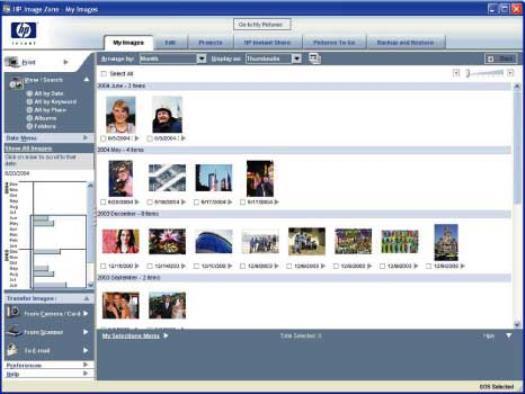Click the Back button in the toolbar

(x=501, y=59)
